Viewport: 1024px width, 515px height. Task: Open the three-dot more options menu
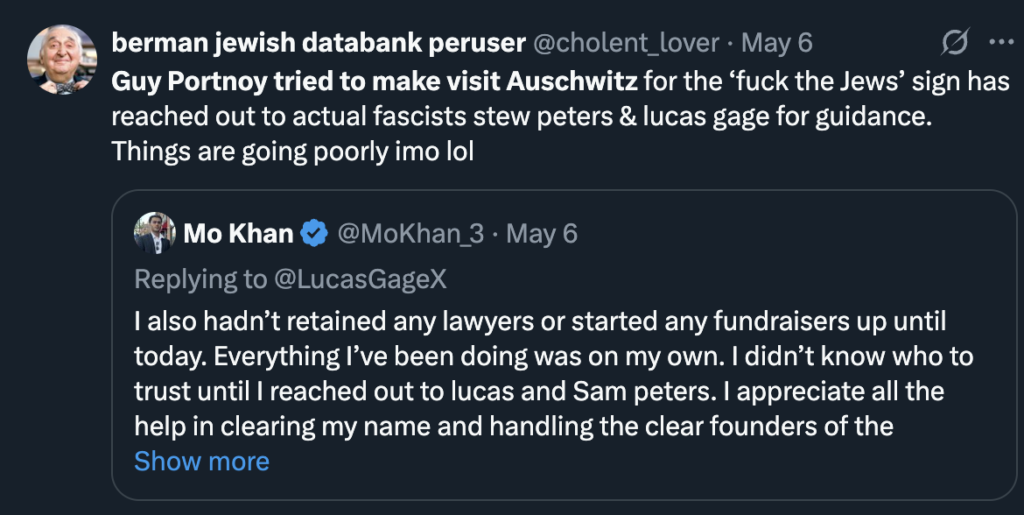(1001, 42)
